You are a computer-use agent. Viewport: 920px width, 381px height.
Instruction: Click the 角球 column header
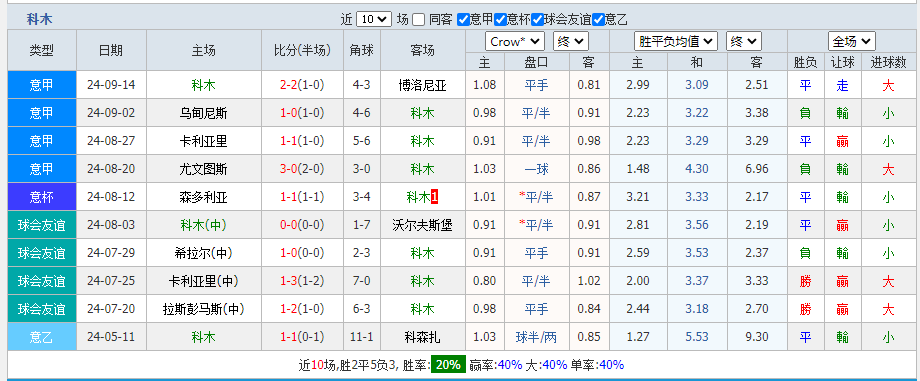click(361, 50)
